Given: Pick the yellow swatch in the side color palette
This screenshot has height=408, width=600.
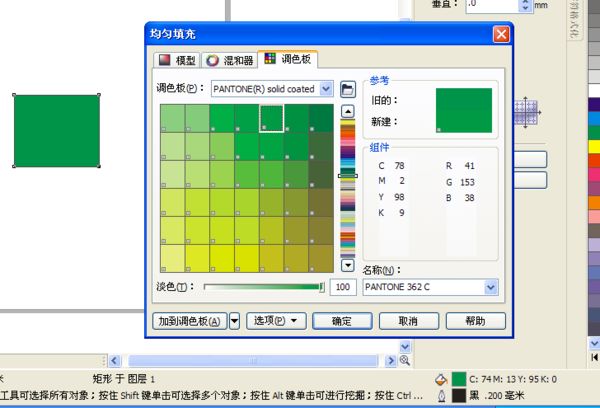Looking at the screenshot, I should click(594, 147).
